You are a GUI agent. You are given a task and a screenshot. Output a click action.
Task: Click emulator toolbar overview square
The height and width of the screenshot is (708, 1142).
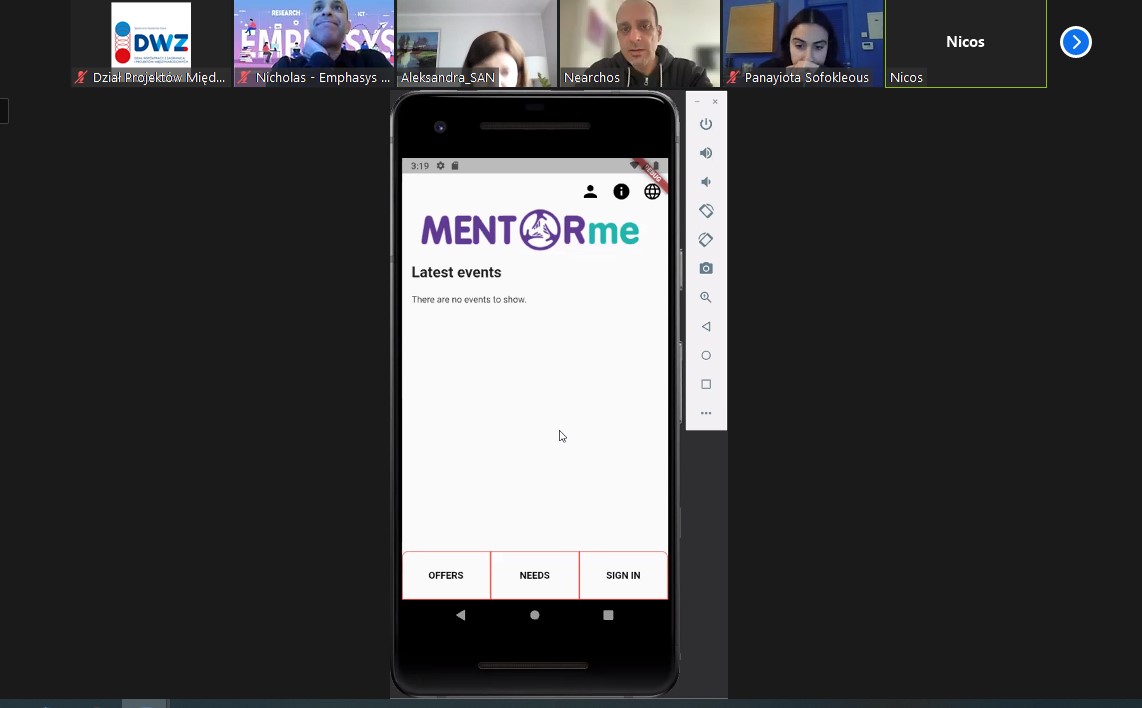tap(706, 384)
